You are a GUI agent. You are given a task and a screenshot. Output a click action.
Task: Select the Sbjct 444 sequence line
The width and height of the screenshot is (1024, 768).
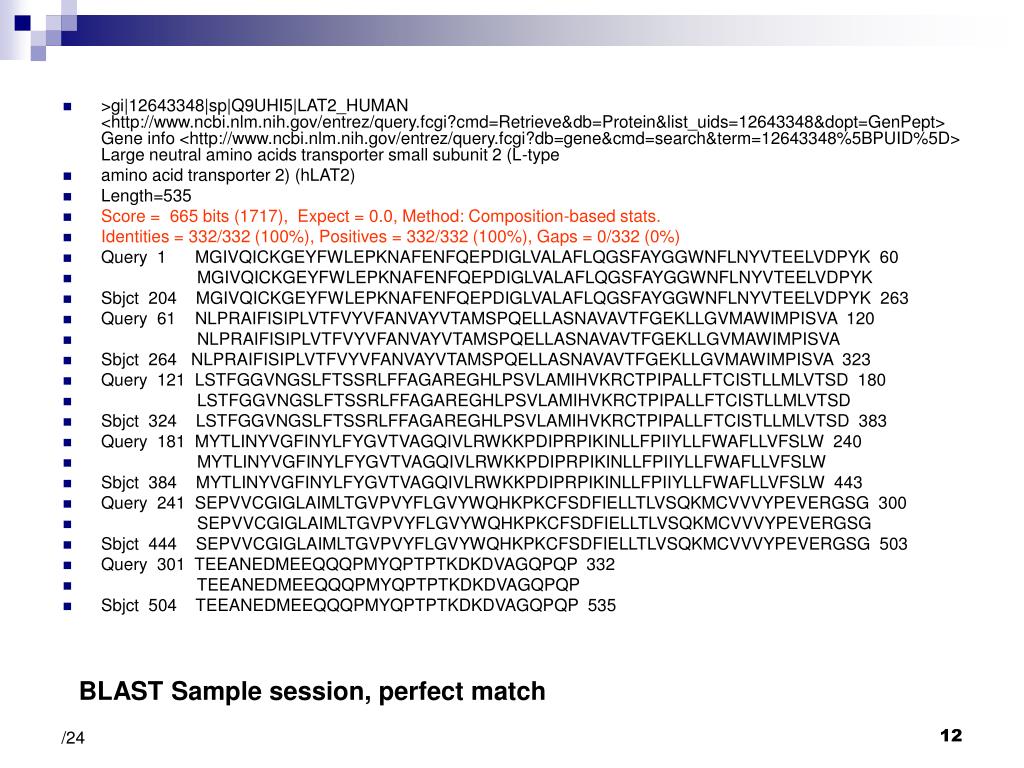504,544
